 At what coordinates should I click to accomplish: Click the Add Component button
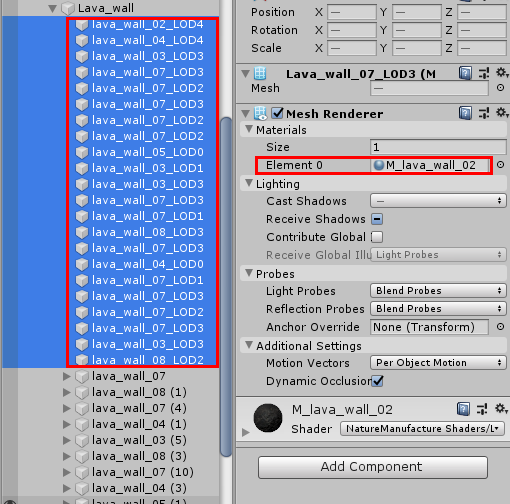tap(373, 467)
